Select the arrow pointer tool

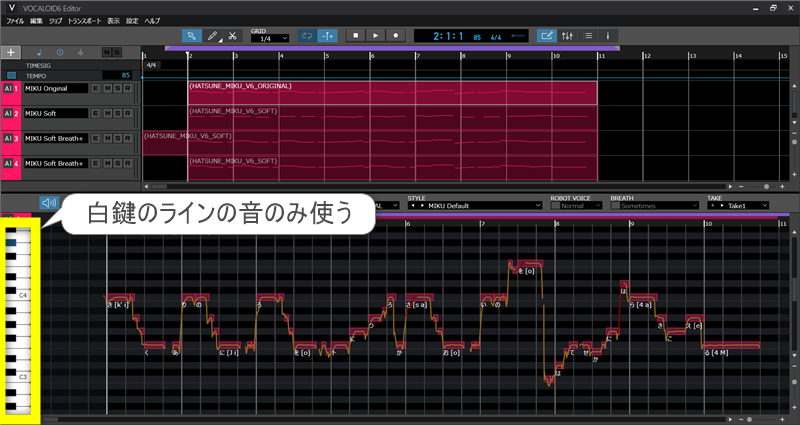pos(192,36)
